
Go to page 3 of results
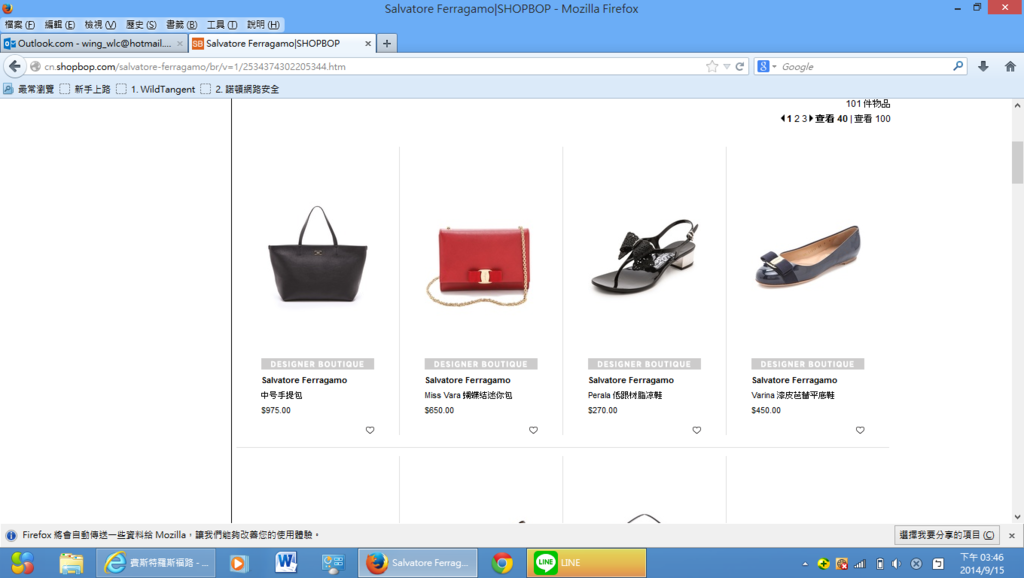(x=804, y=118)
